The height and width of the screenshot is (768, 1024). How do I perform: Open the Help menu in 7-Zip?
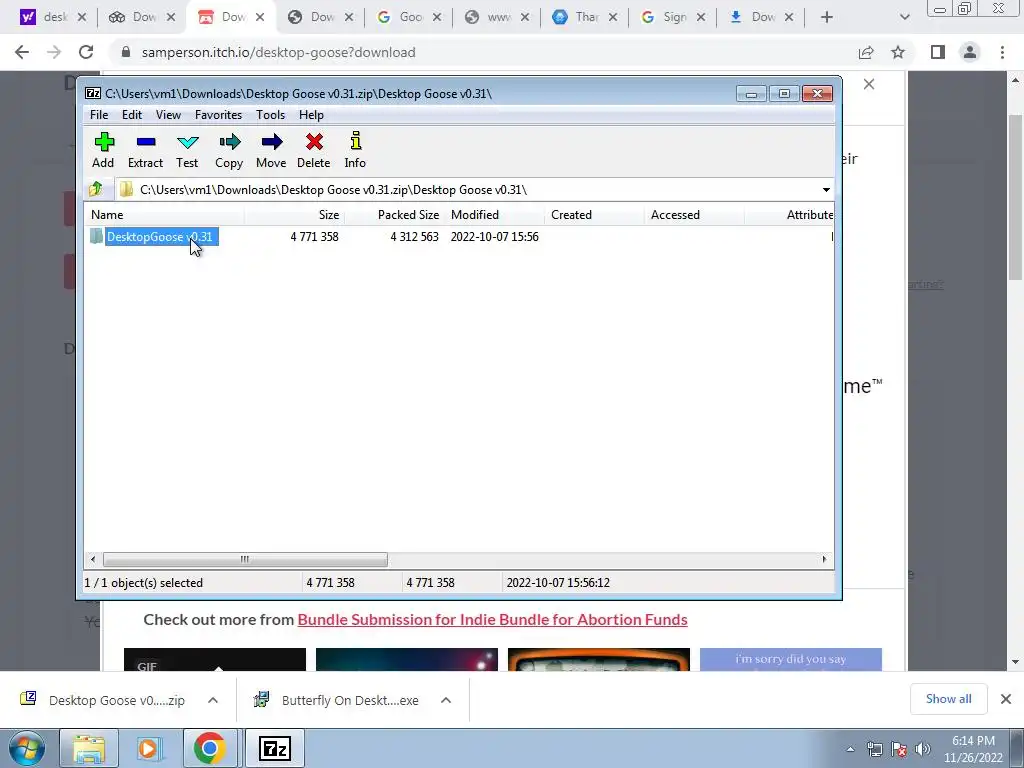pos(312,115)
